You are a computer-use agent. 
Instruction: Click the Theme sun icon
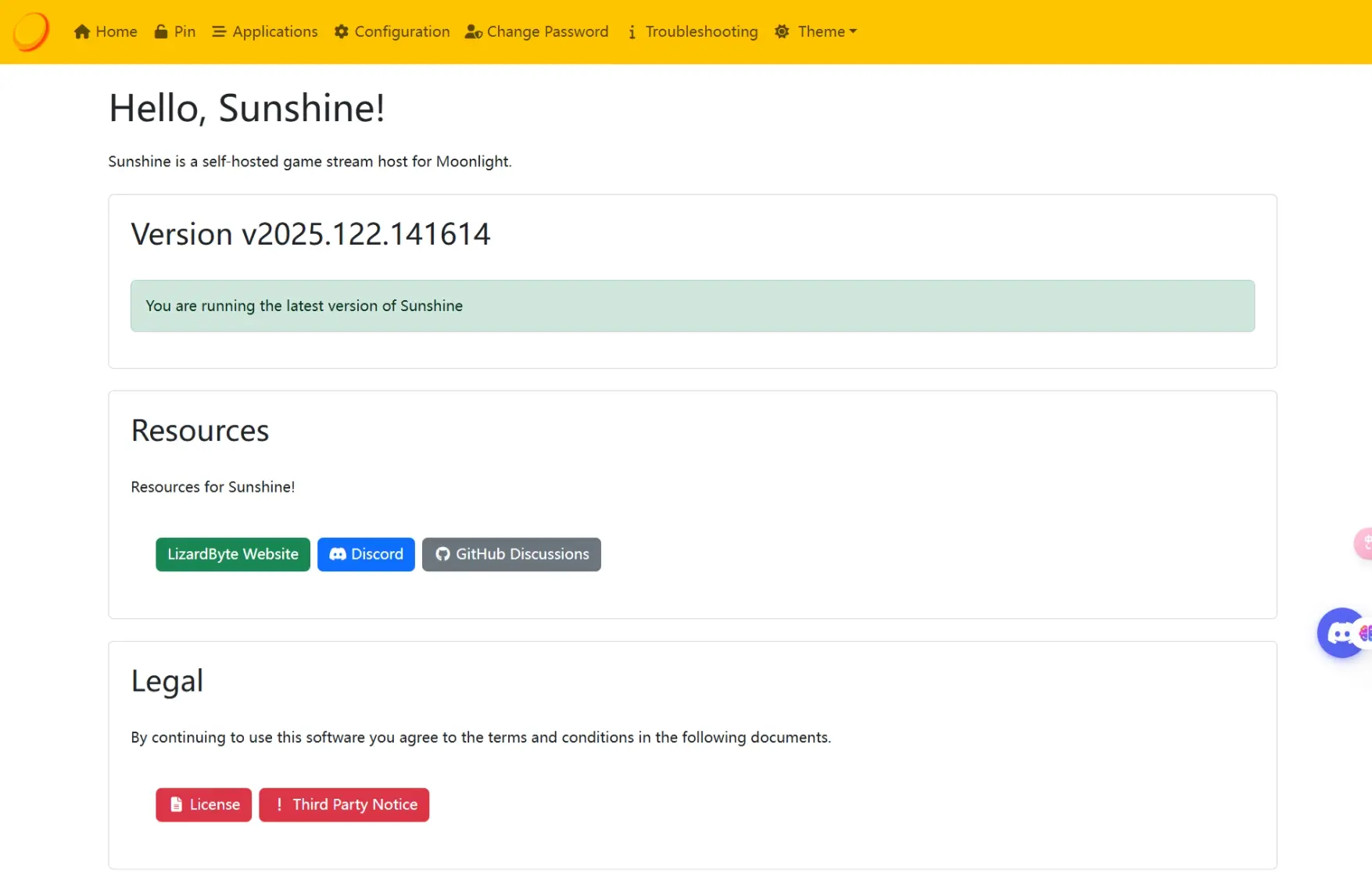tap(782, 32)
